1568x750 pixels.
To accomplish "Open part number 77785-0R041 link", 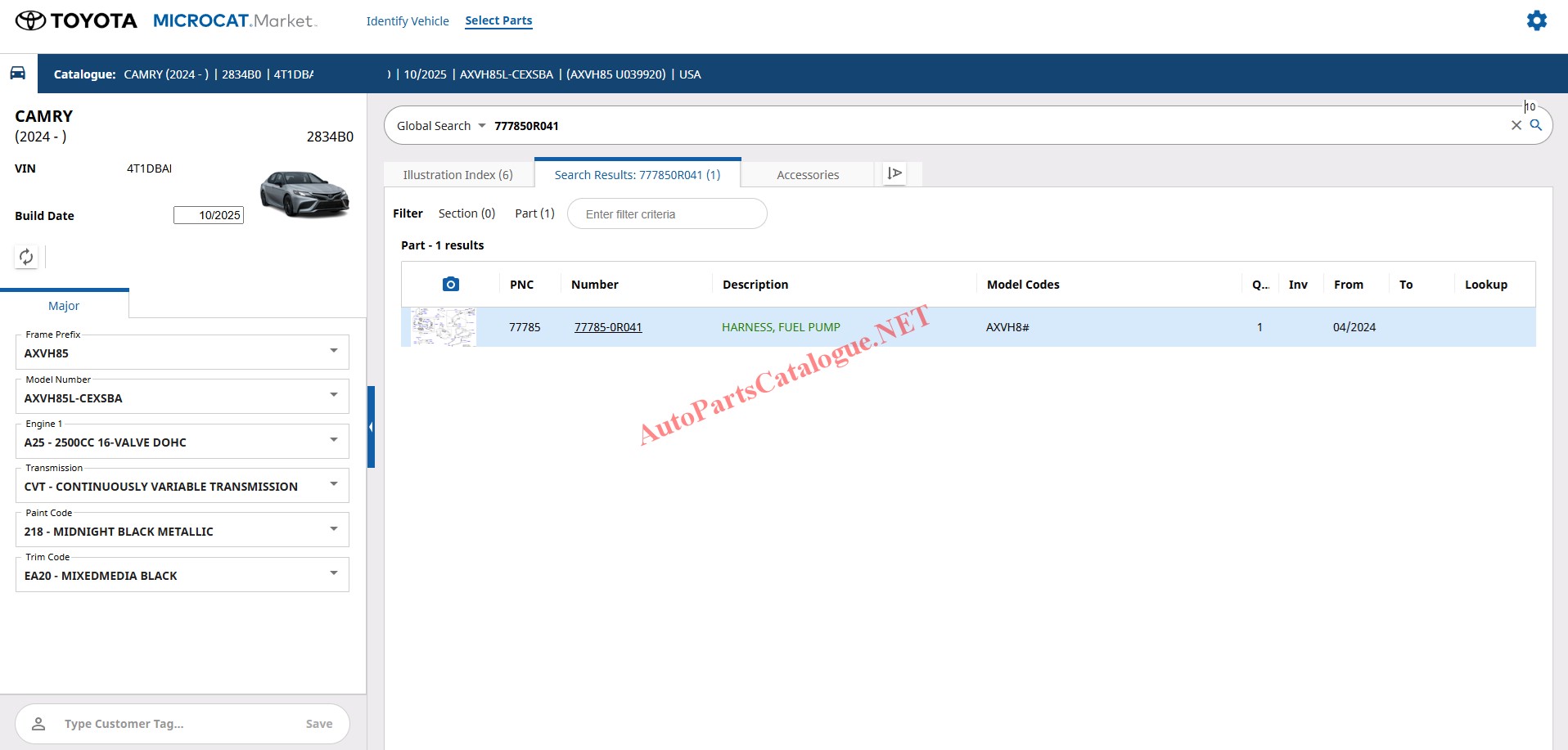I will (x=607, y=327).
